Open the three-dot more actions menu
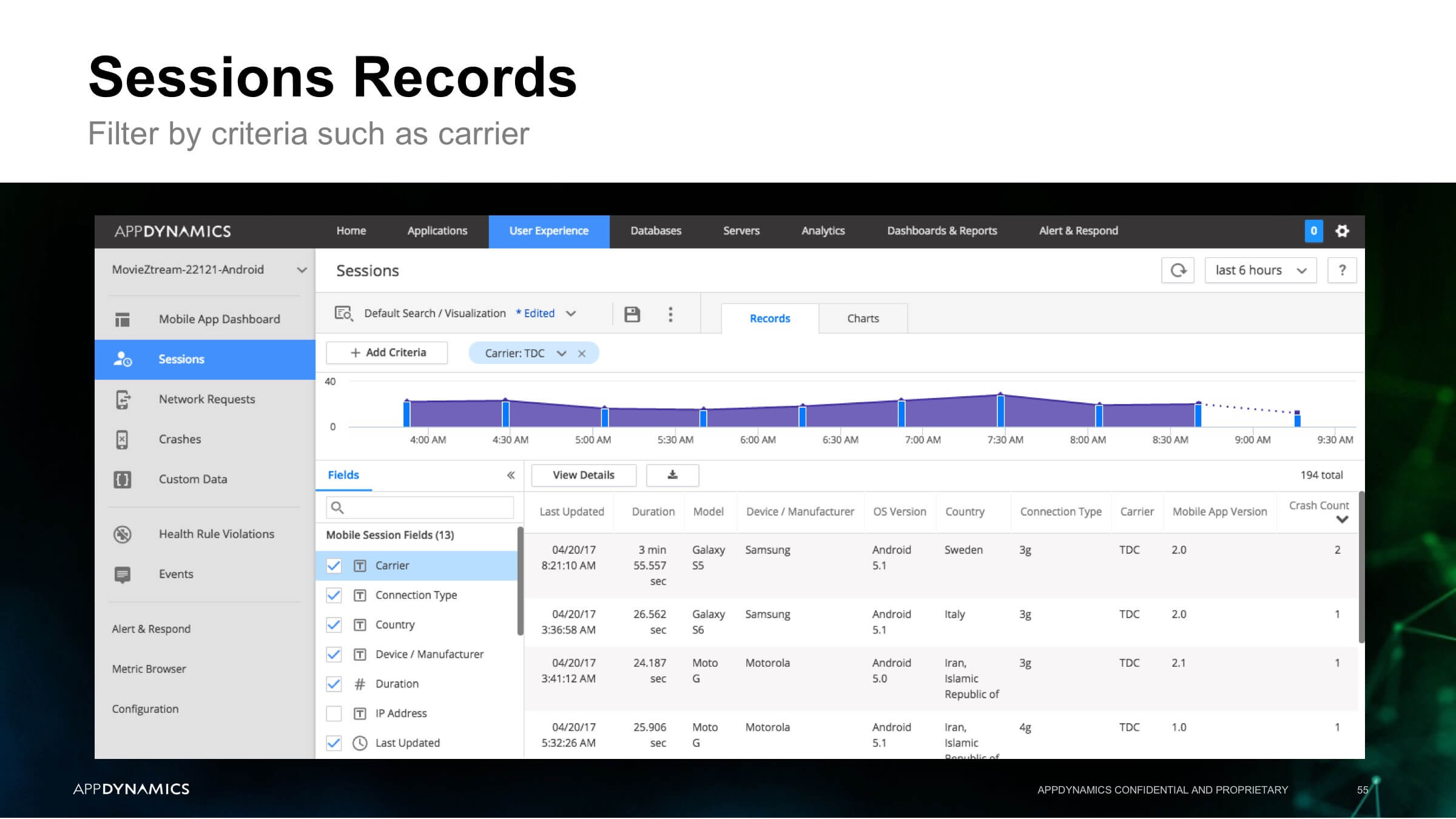Screen dimensions: 1456x819 click(x=670, y=314)
